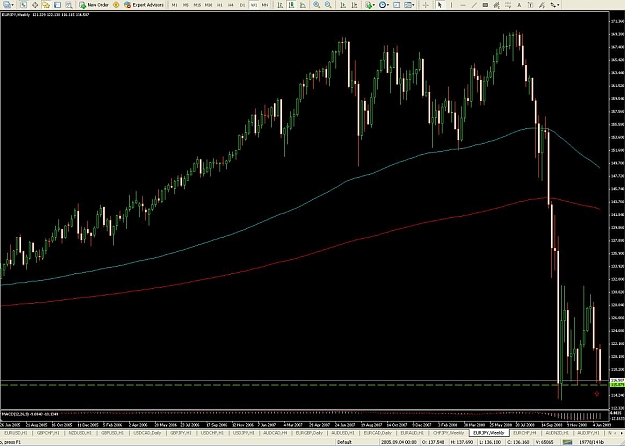Select line chart display mode
Viewport: 625px width, 446px height.
(x=303, y=5)
